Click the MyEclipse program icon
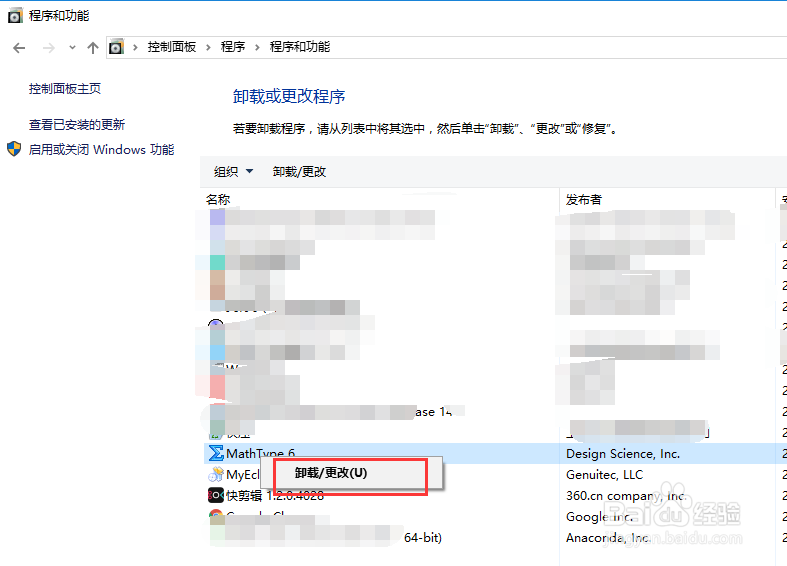 [x=216, y=474]
